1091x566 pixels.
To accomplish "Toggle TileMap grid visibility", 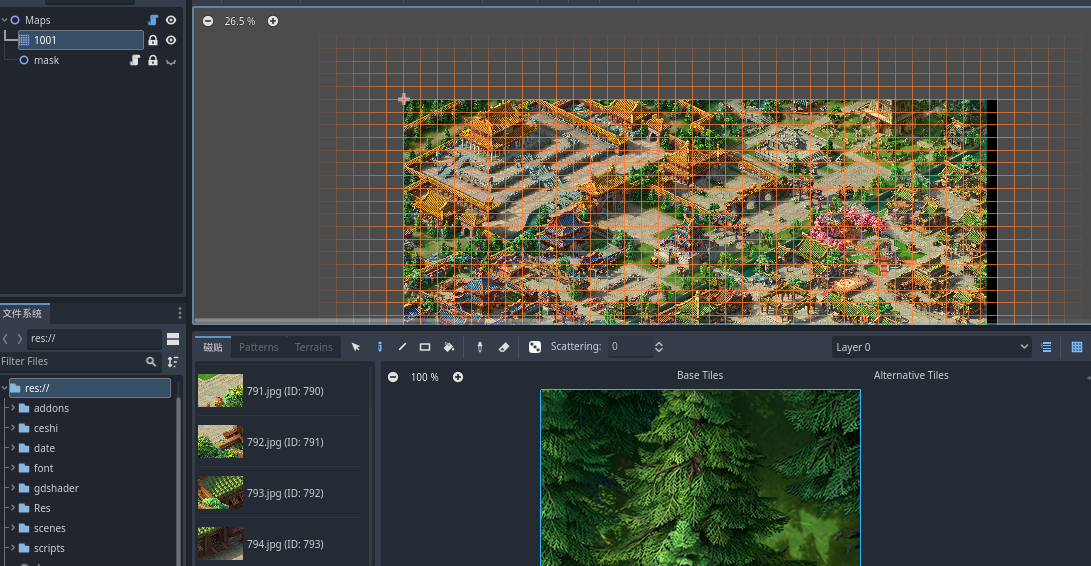I will (x=1076, y=347).
